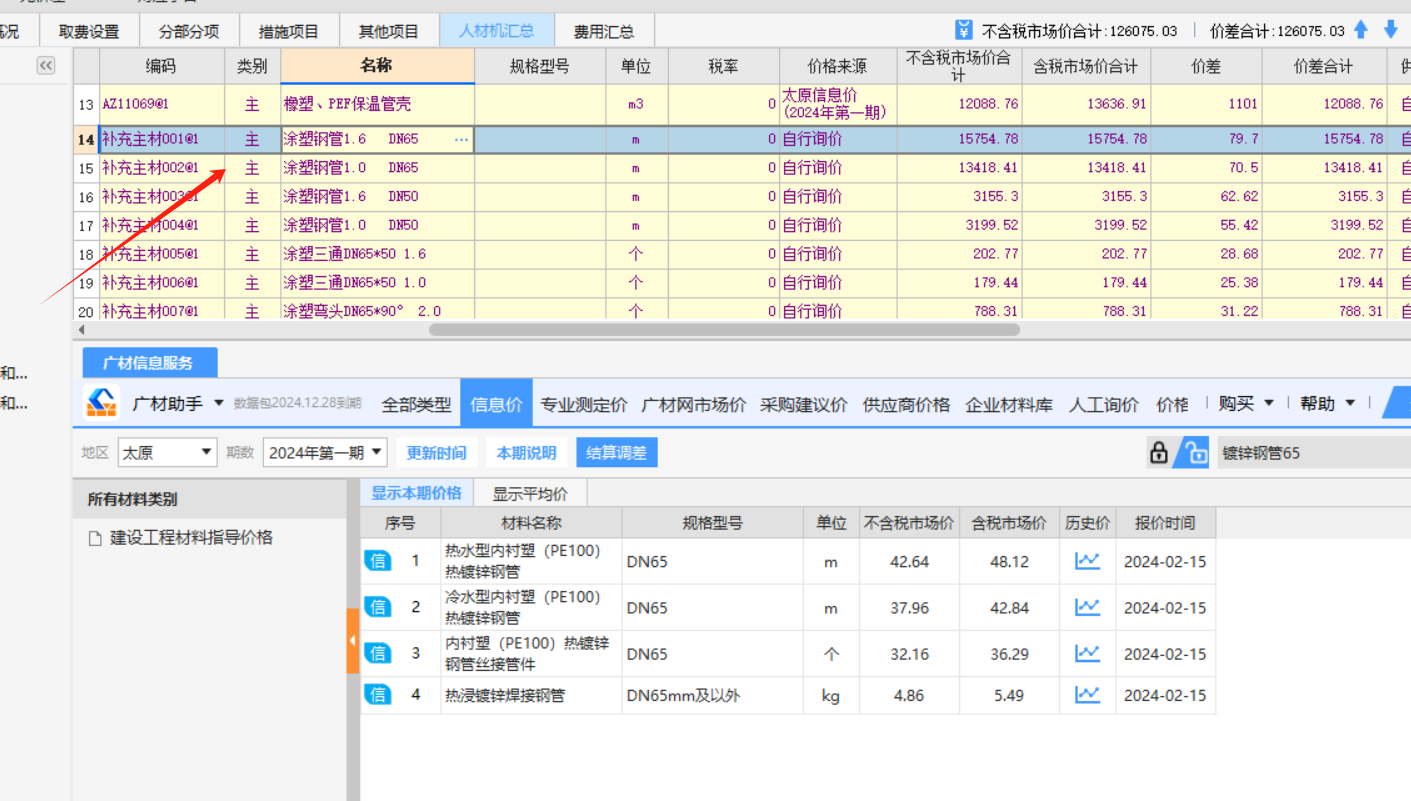Switch to 措施项目 tab

[289, 31]
